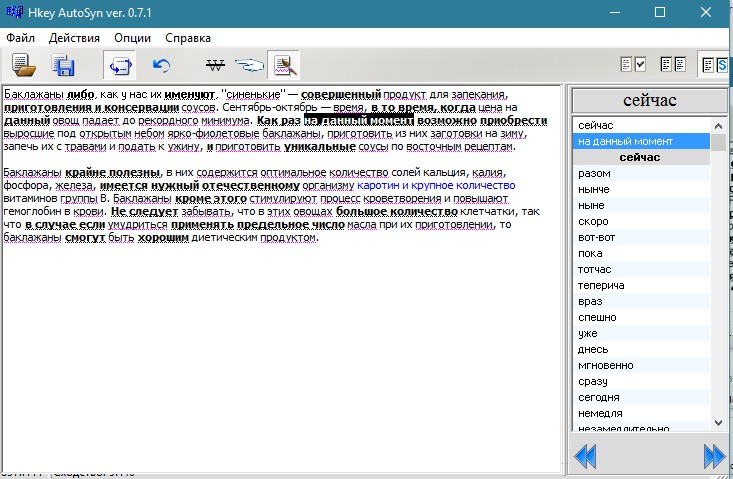Click bold phrase 'приготовления и консервации' in text
Viewport: 733px width, 479px height.
(91, 107)
